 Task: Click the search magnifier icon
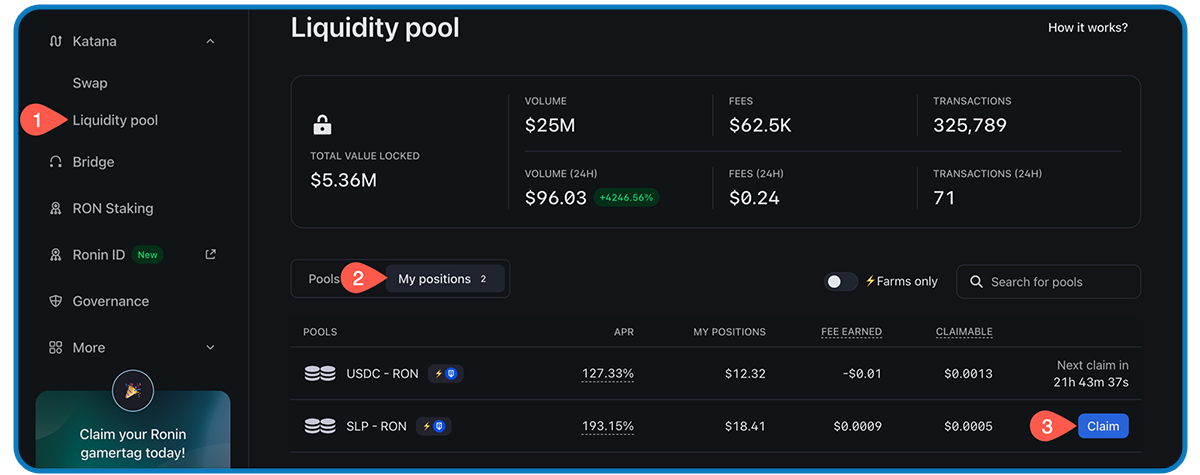[x=977, y=282]
